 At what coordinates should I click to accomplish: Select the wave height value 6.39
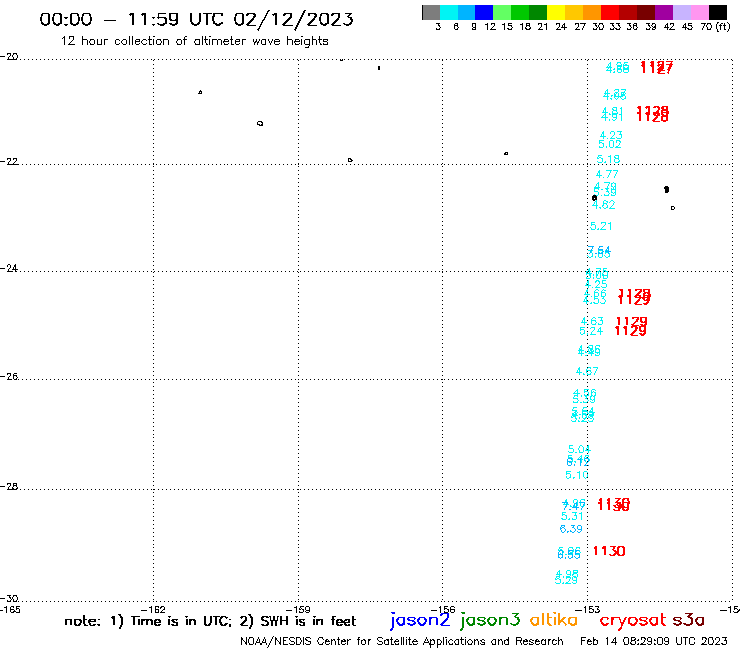click(571, 529)
